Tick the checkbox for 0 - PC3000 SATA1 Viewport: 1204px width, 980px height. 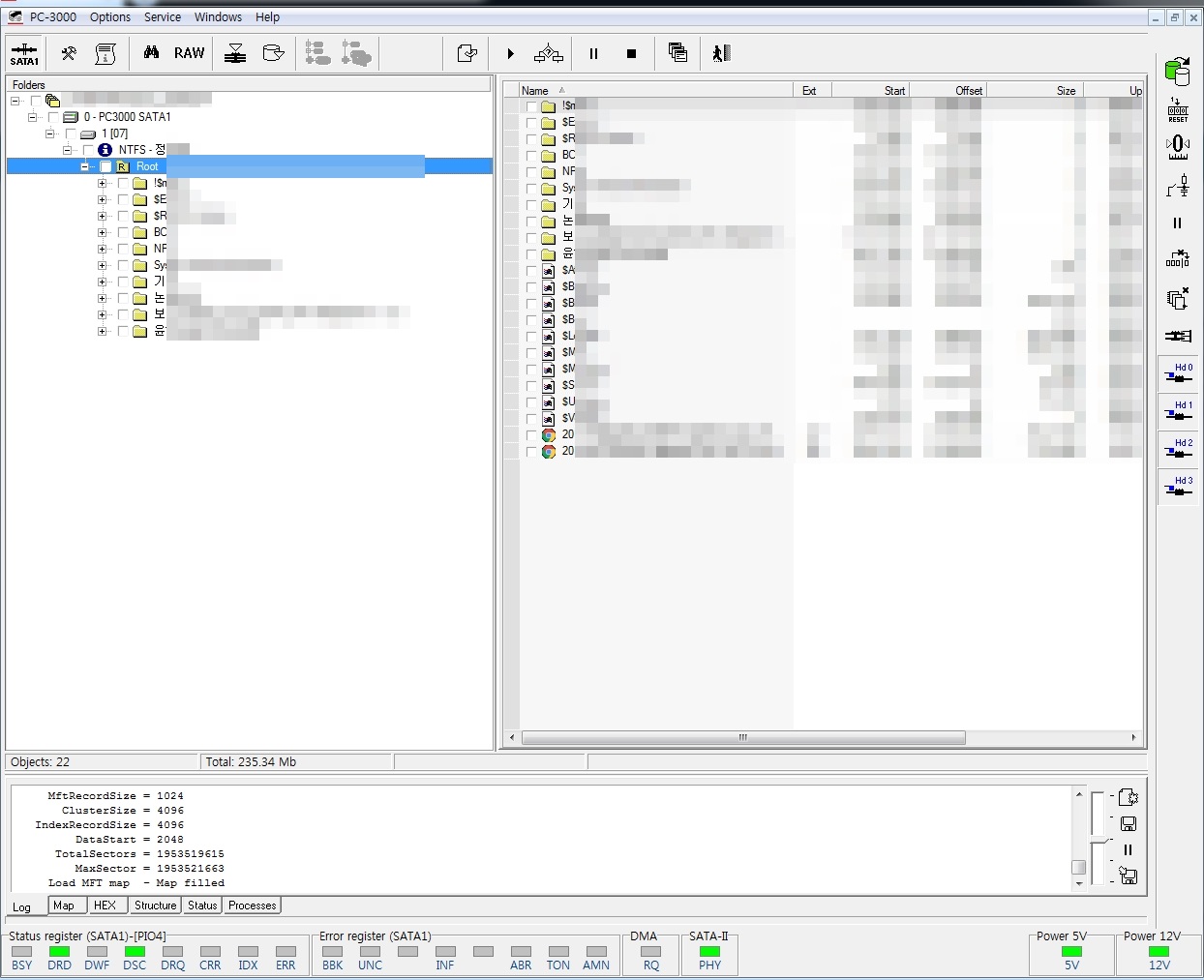coord(53,117)
